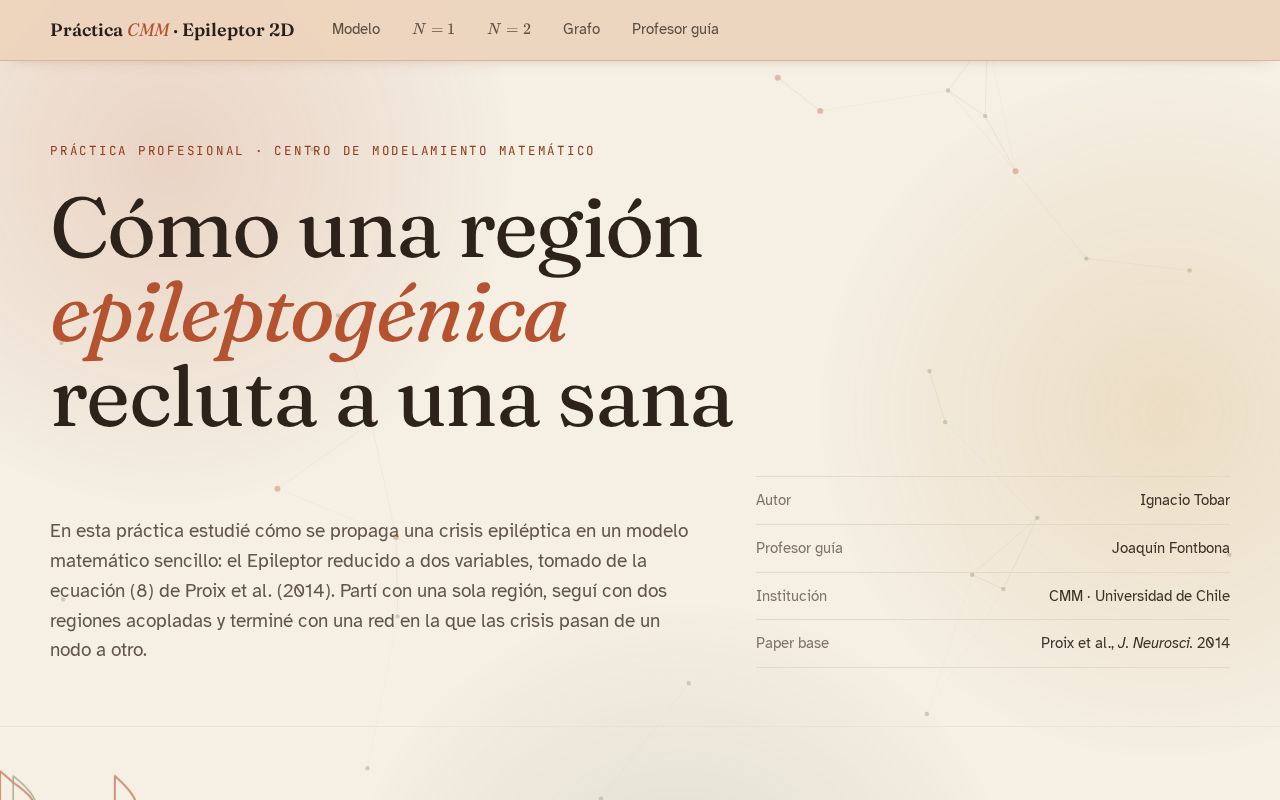Select the name Joaquín Fontbona
This screenshot has width=1280, height=800.
1171,548
